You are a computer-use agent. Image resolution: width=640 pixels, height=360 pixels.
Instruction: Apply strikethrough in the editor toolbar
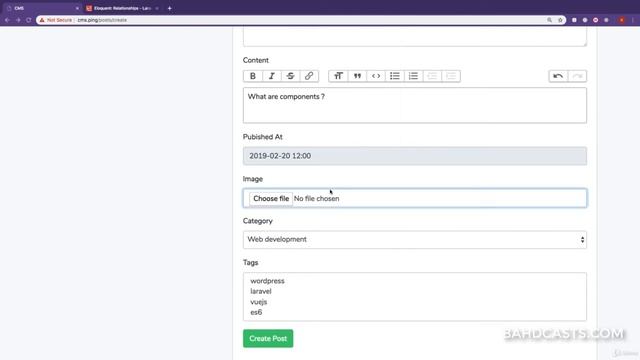pos(290,76)
